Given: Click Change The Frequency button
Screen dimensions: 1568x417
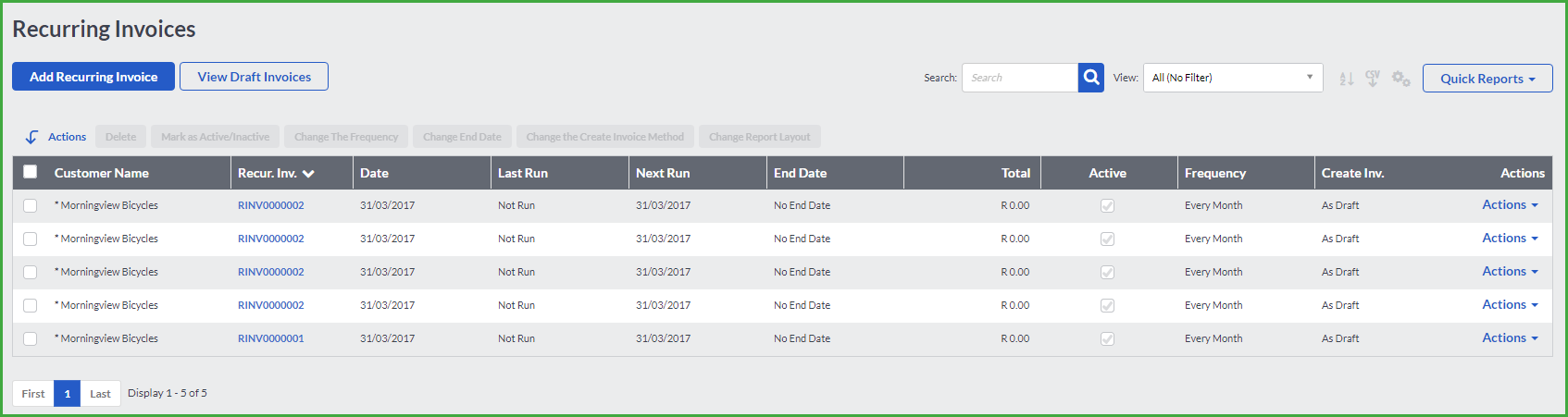Looking at the screenshot, I should tap(346, 137).
